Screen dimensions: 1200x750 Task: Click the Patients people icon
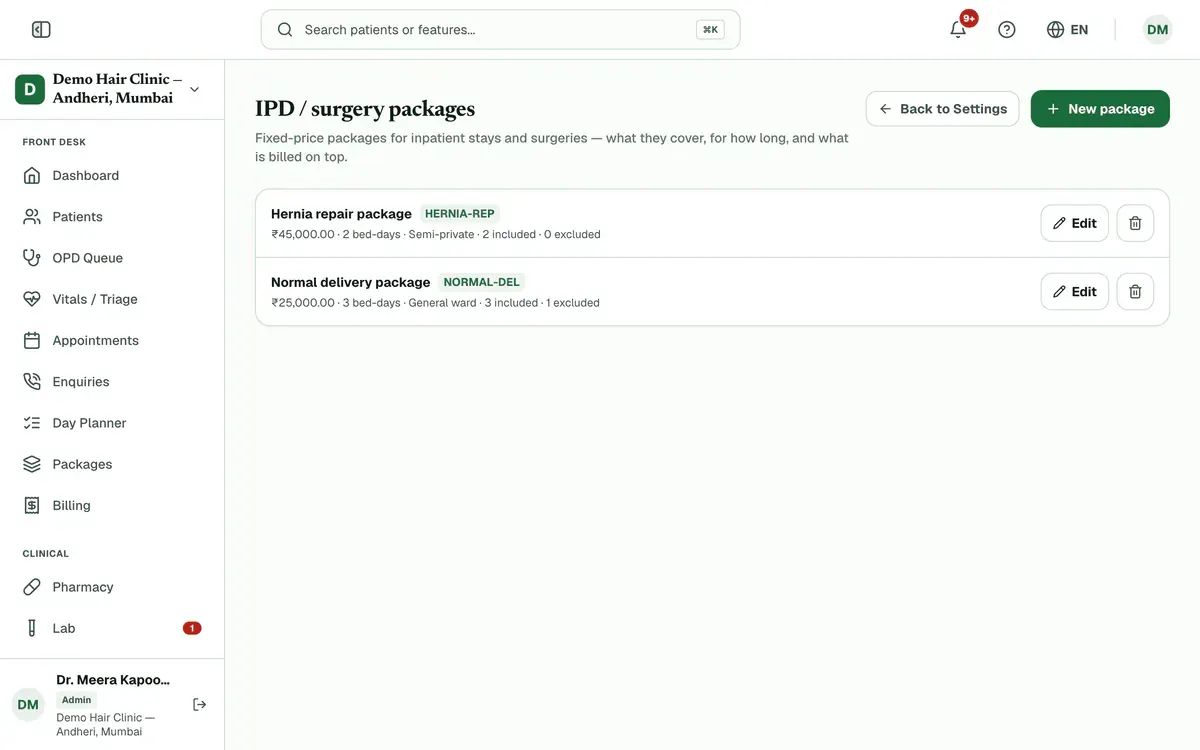click(32, 216)
